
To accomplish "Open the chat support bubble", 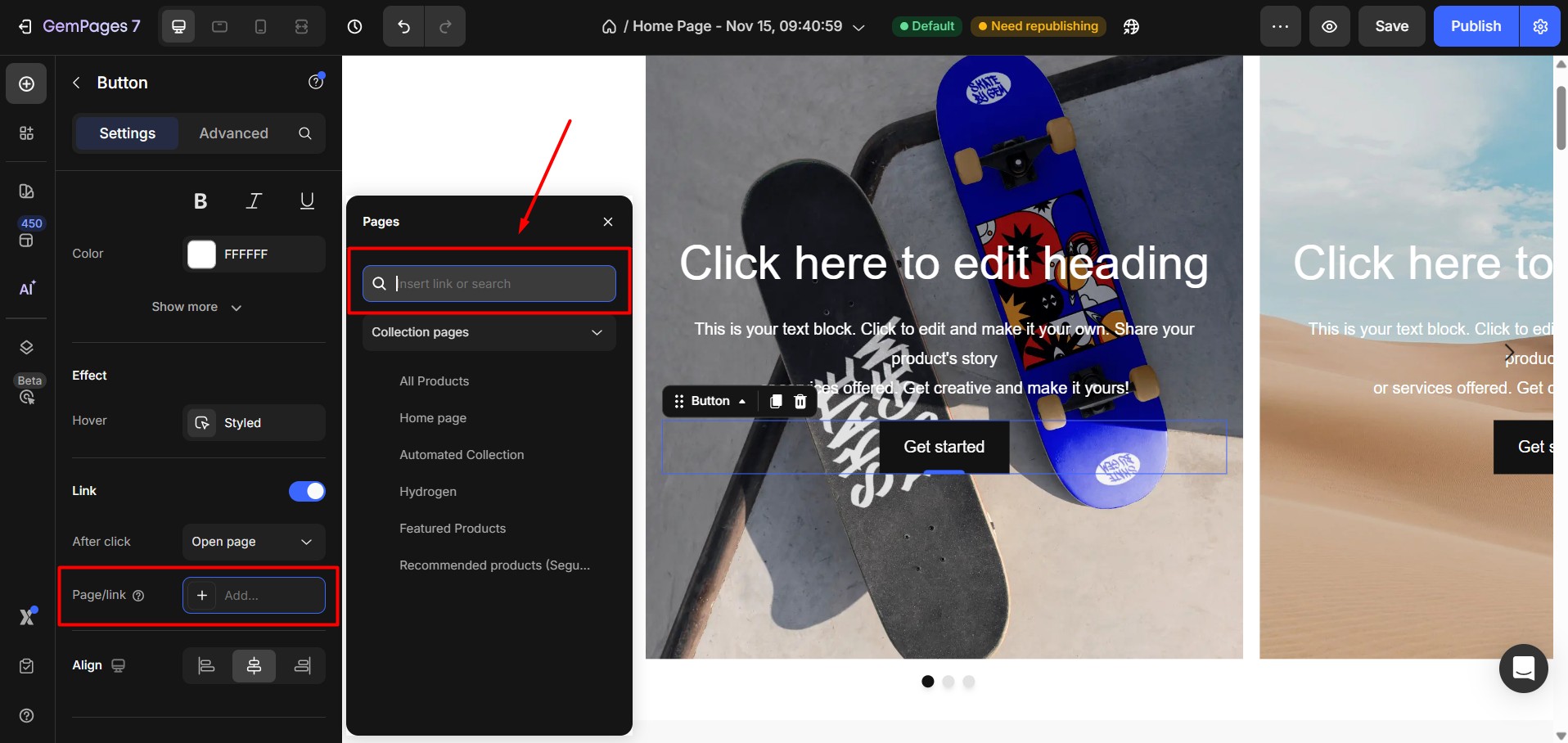I will 1523,669.
